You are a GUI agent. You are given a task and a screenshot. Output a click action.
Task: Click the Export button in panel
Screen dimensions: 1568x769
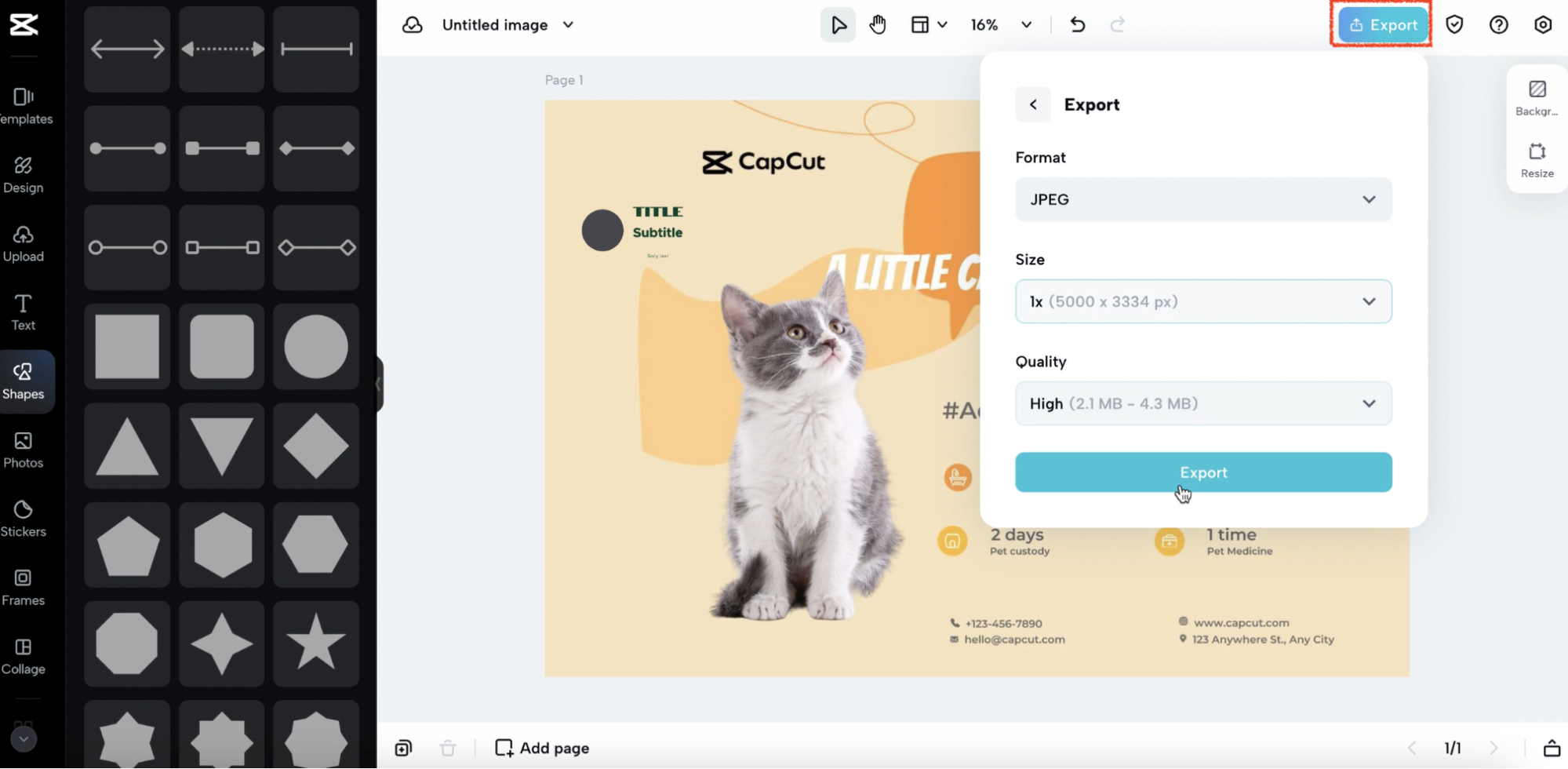click(1203, 472)
